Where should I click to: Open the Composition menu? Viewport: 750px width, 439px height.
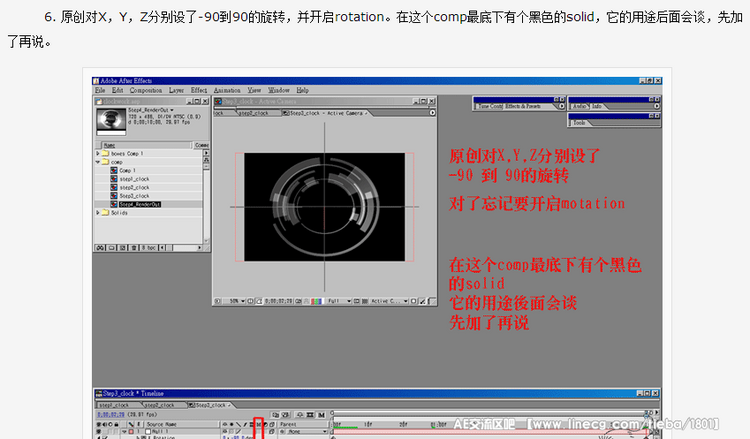145,90
